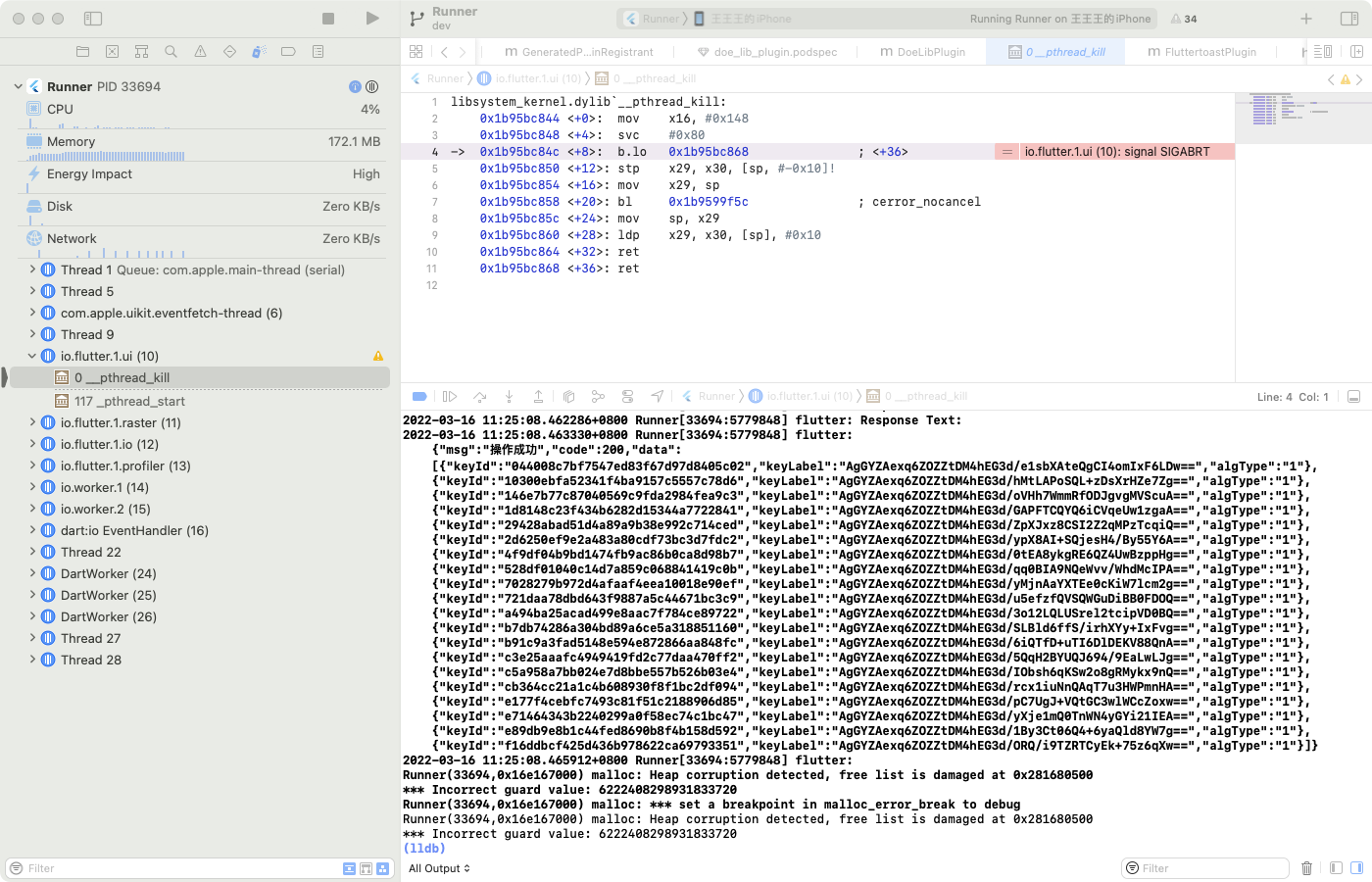
Task: Open the issue navigator warning icon
Action: [x=200, y=51]
